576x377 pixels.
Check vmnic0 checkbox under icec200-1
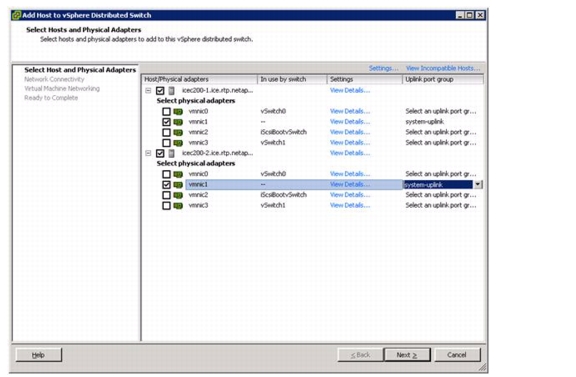(x=166, y=111)
